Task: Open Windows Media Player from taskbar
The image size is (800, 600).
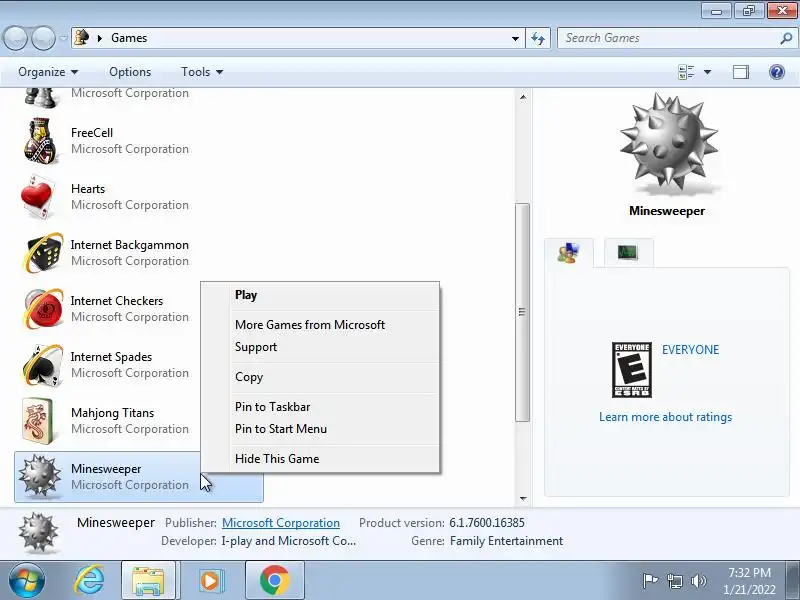Action: (210, 581)
